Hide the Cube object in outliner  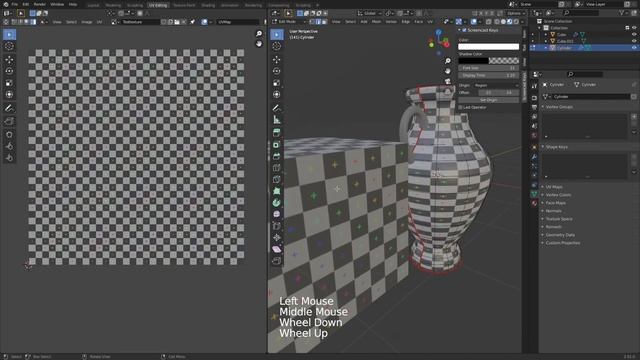coord(634,34)
